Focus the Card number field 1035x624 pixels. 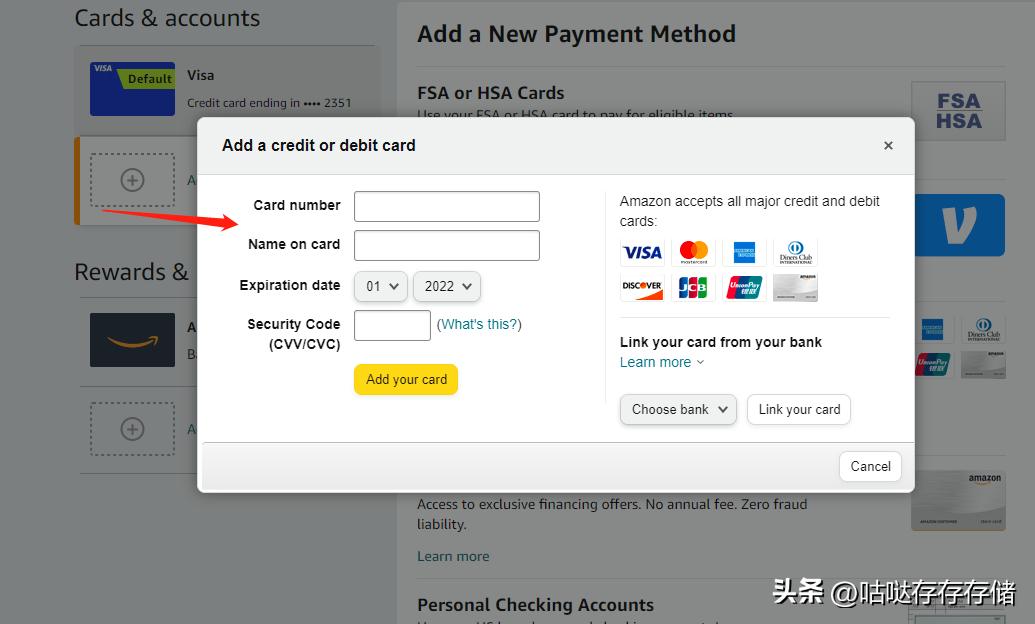(447, 206)
